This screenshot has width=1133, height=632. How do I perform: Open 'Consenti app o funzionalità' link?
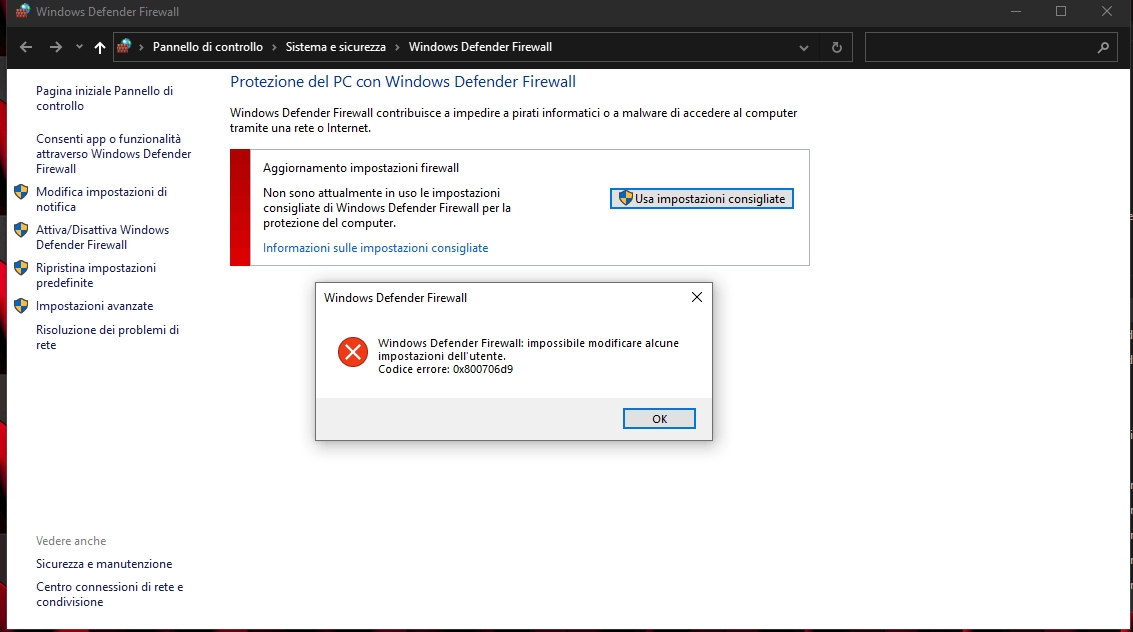[113, 154]
